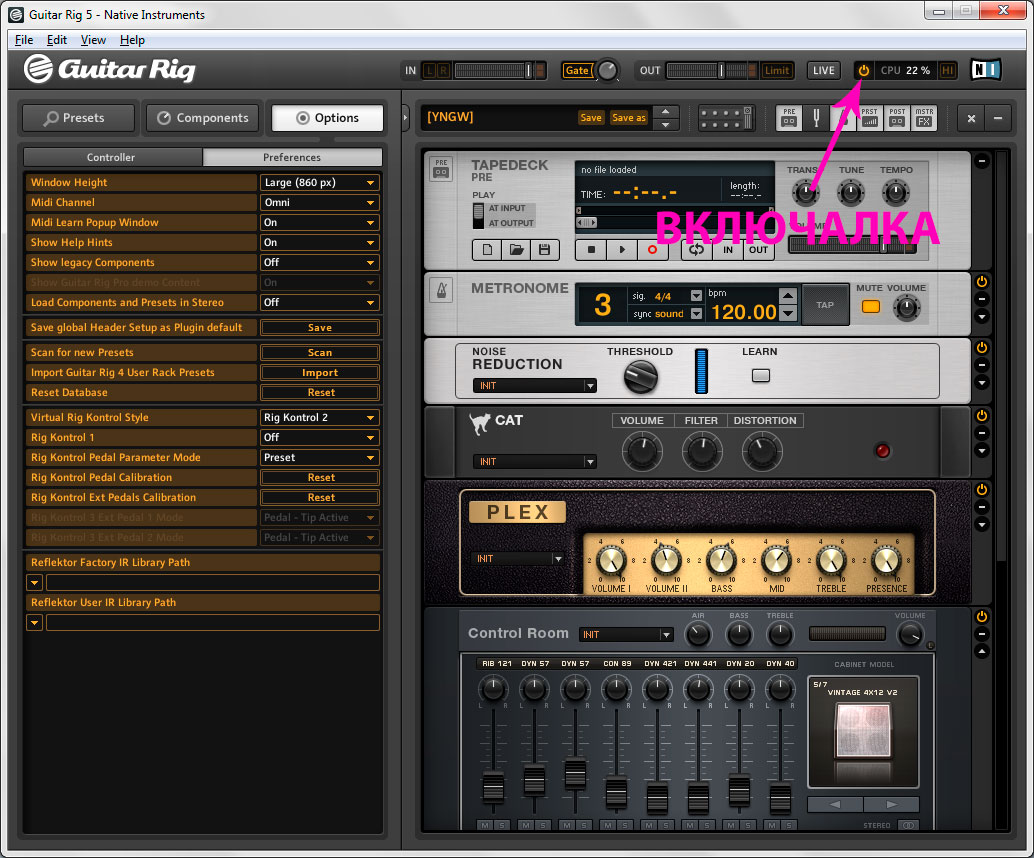Click Metronome TAP tempo button

(x=825, y=305)
